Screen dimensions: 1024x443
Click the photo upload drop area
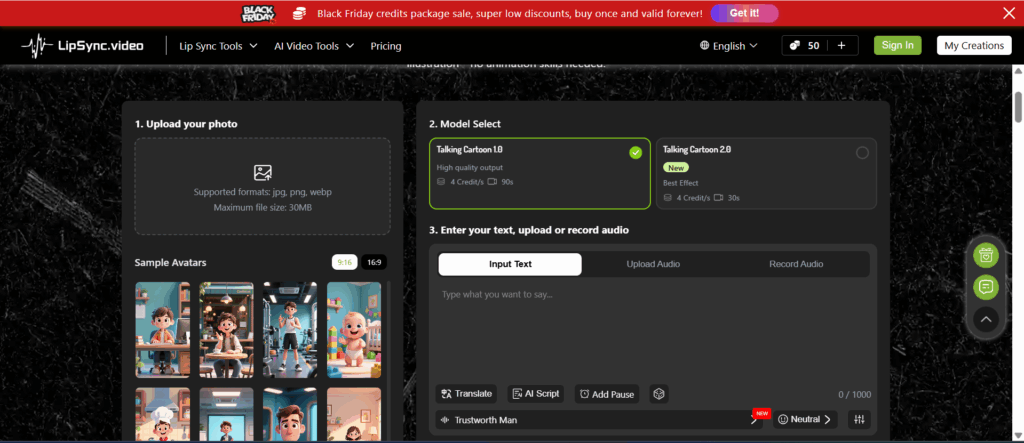(x=263, y=186)
